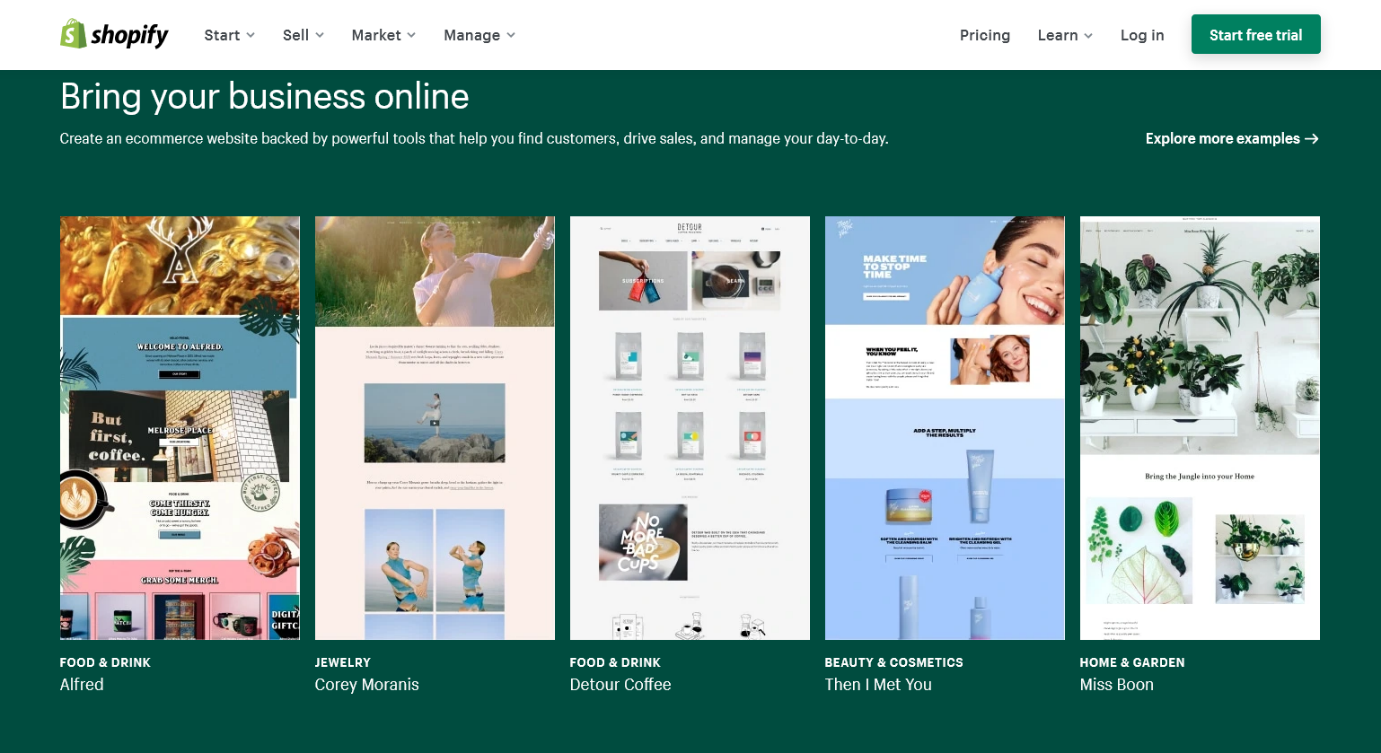
Task: Expand the Learn menu
Action: pyautogui.click(x=1064, y=35)
